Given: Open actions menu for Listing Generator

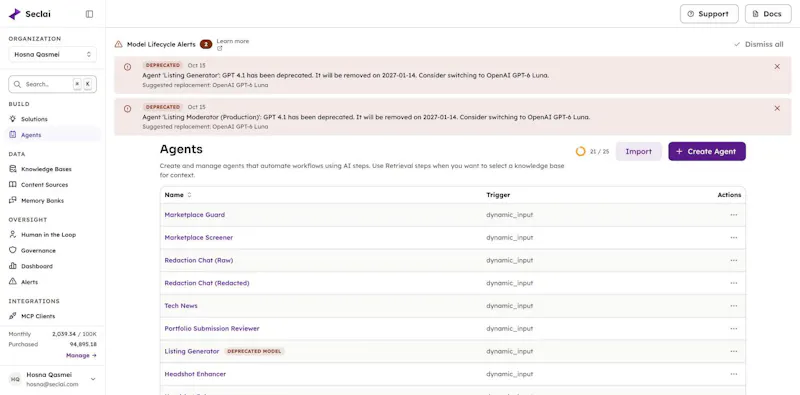Looking at the screenshot, I should (734, 351).
